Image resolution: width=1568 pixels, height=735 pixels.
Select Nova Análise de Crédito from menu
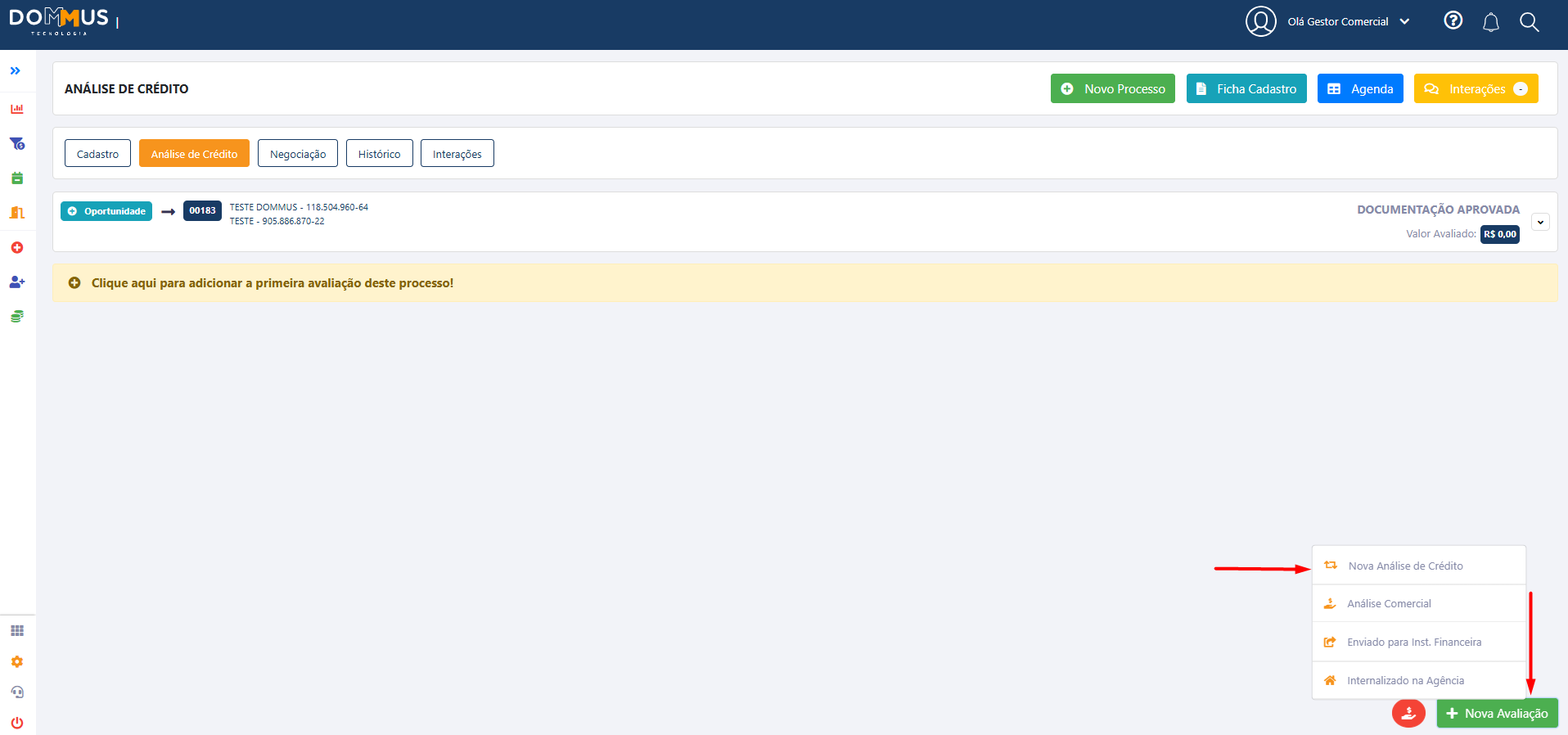click(x=1405, y=566)
